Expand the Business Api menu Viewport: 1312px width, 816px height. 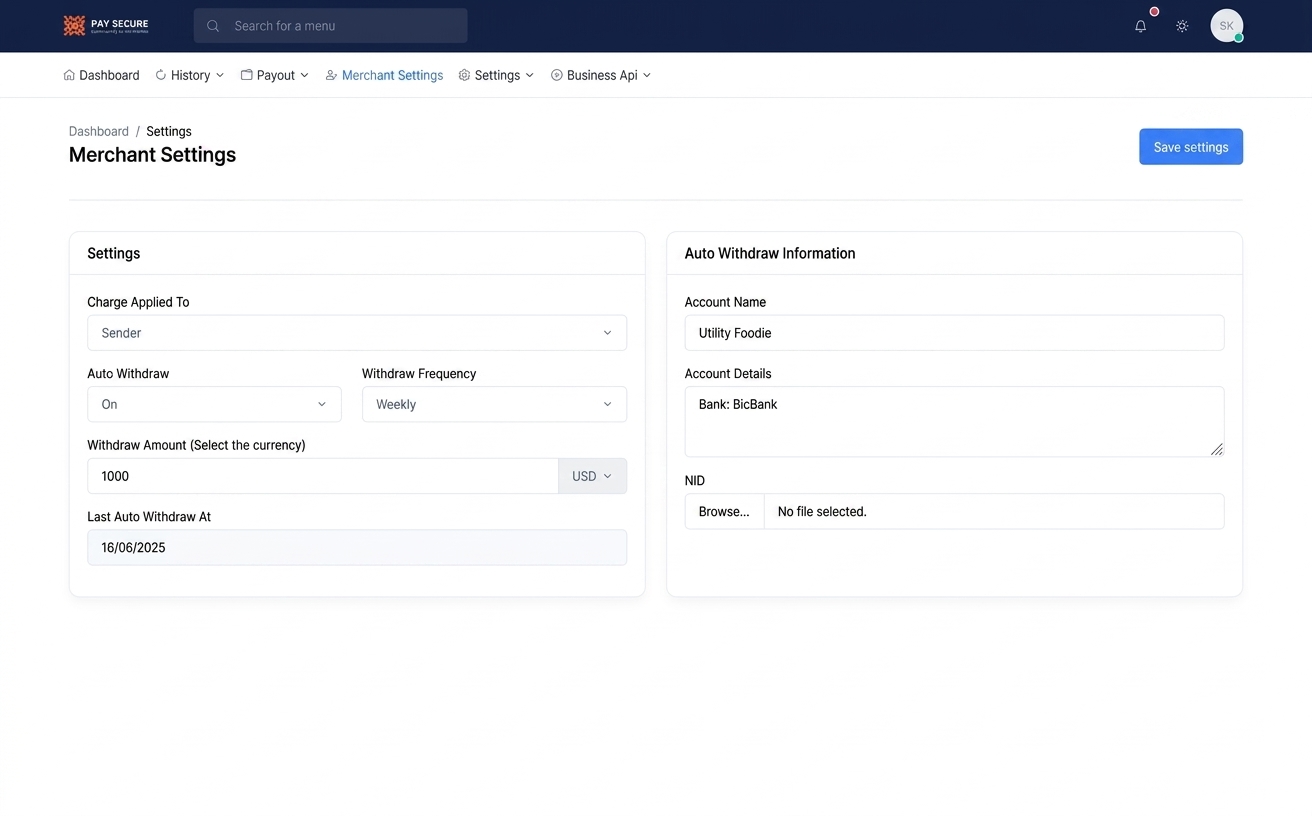[x=601, y=75]
